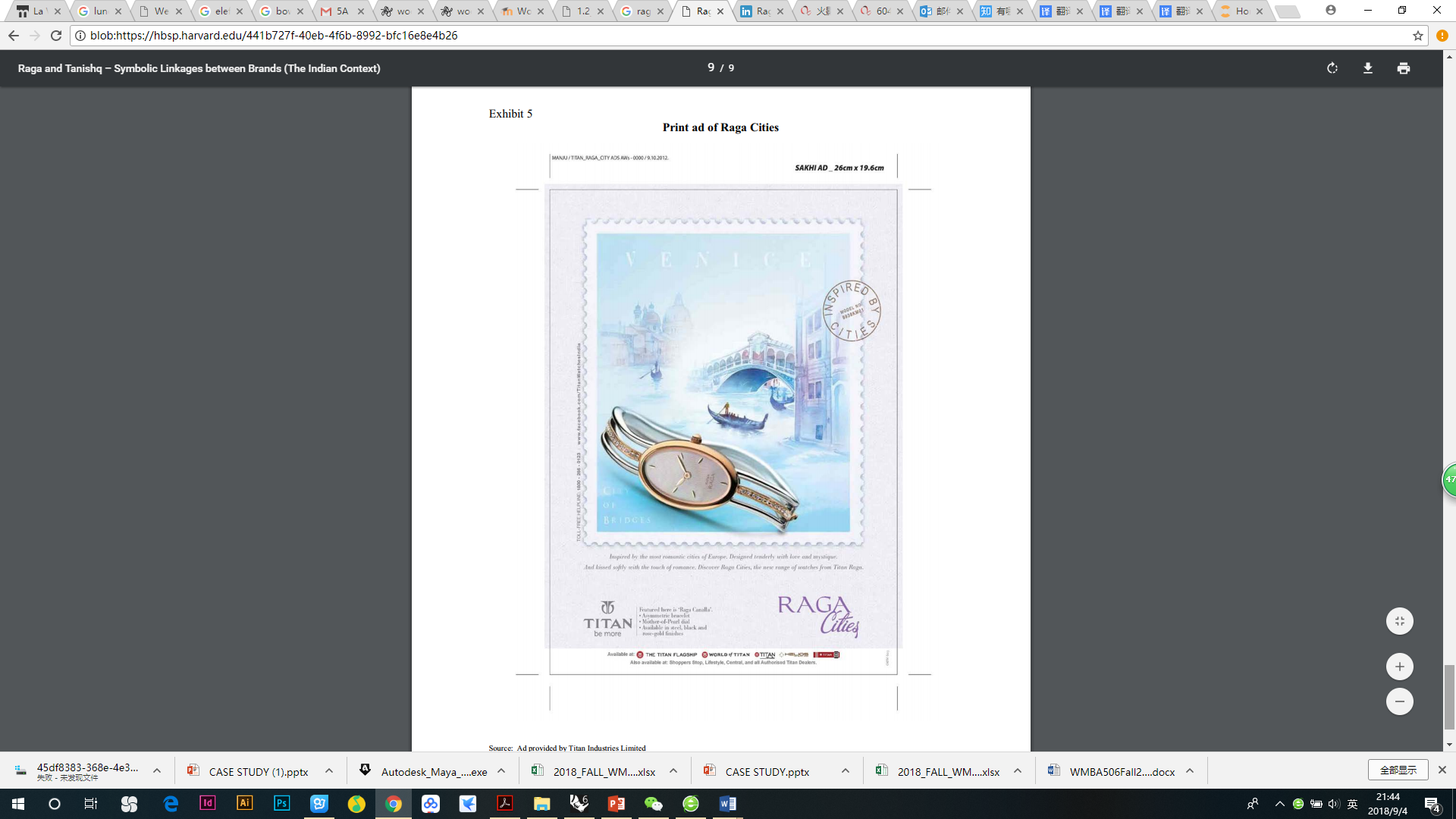This screenshot has height=819, width=1456.
Task: Open downloaded Autodesk_Maya exe file
Action: click(x=423, y=771)
